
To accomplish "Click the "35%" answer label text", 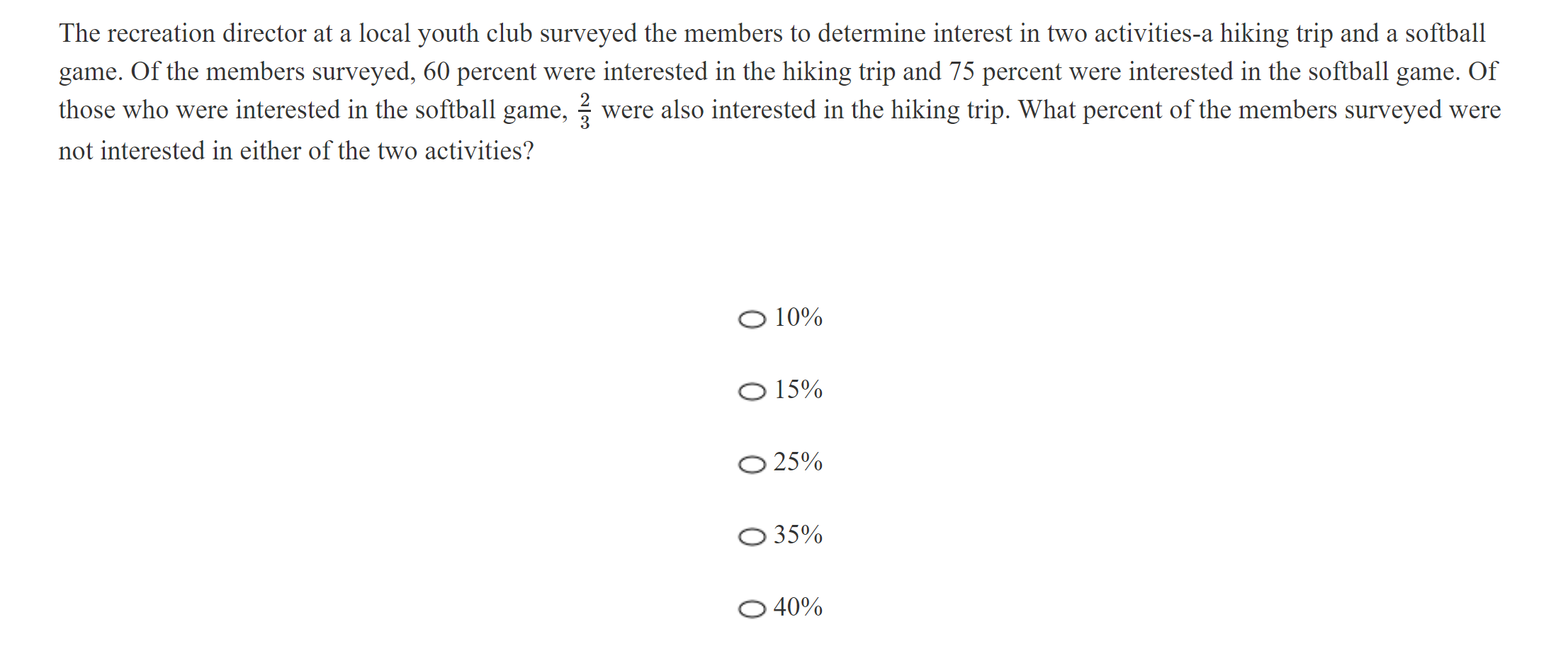I will coord(798,535).
